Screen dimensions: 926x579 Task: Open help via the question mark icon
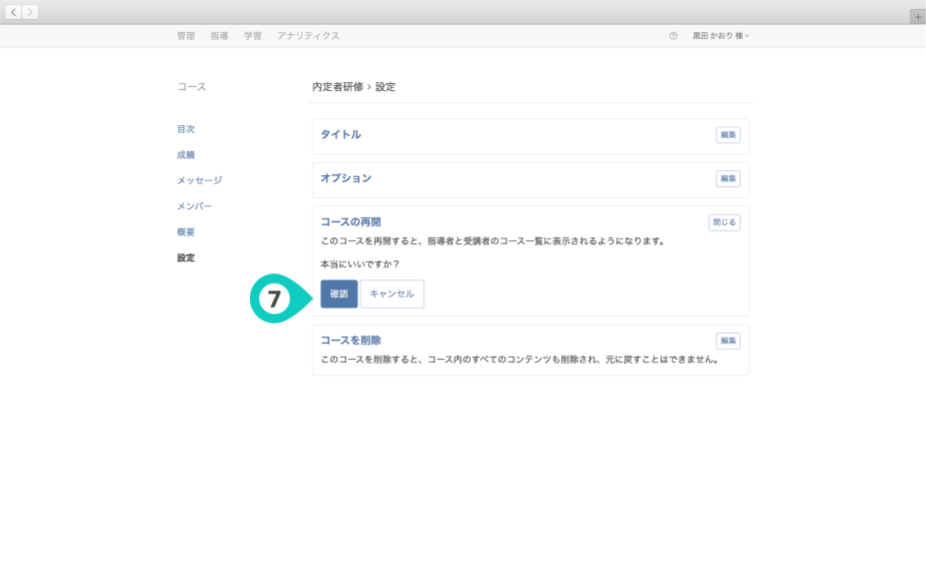point(673,36)
